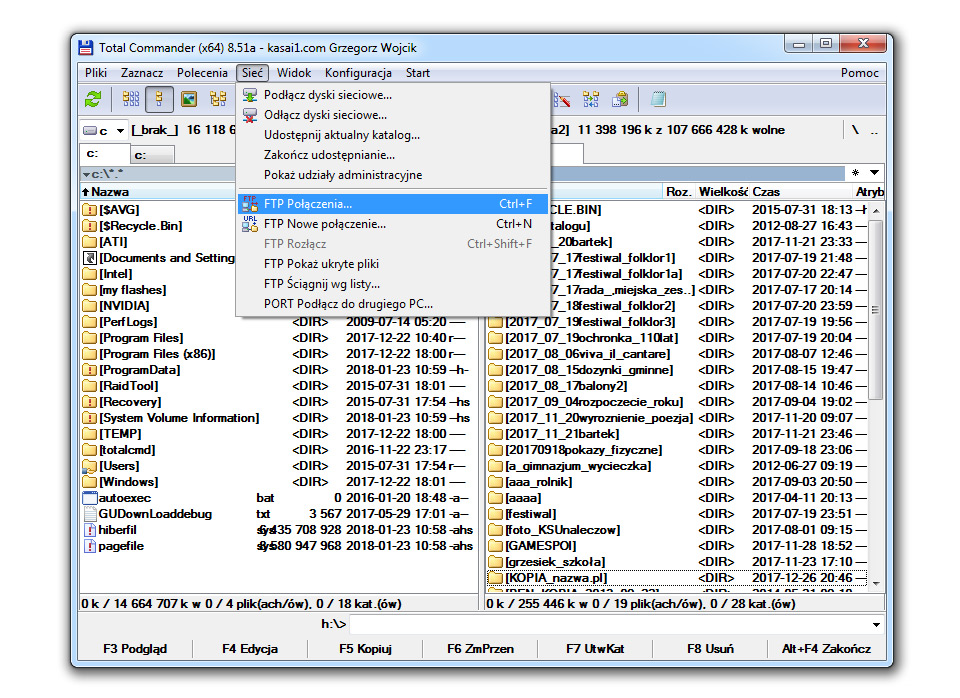Image resolution: width=960 pixels, height=698 pixels.
Task: Toggle the full details view toolbar icon
Action: [159, 99]
